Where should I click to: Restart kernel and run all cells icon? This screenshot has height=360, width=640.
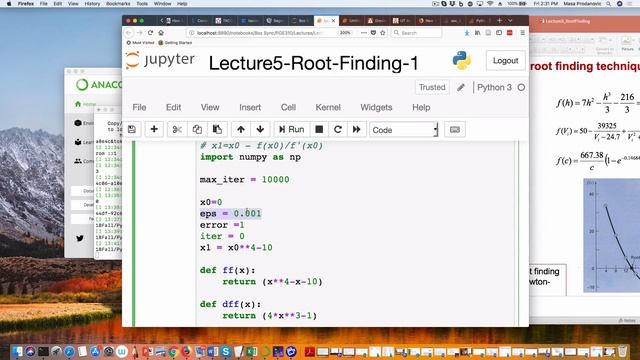point(356,129)
